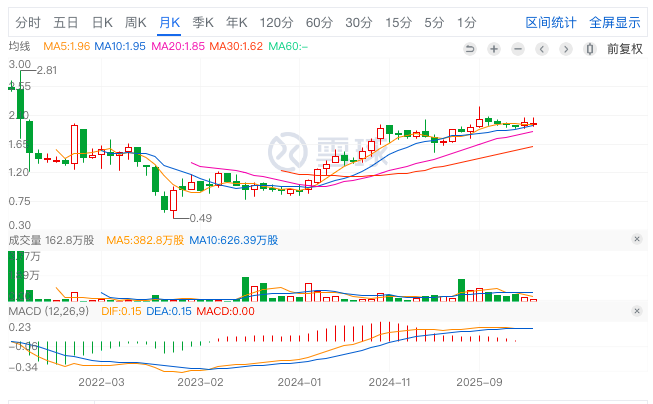
Task: Close the 成交量 volume panel
Action: (637, 239)
